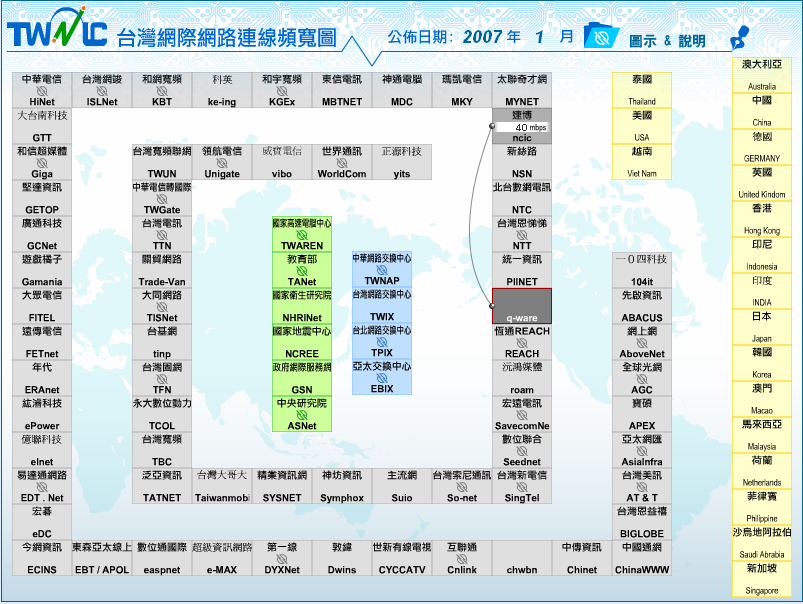
Task: Choose the REACH node
Action: pos(522,342)
